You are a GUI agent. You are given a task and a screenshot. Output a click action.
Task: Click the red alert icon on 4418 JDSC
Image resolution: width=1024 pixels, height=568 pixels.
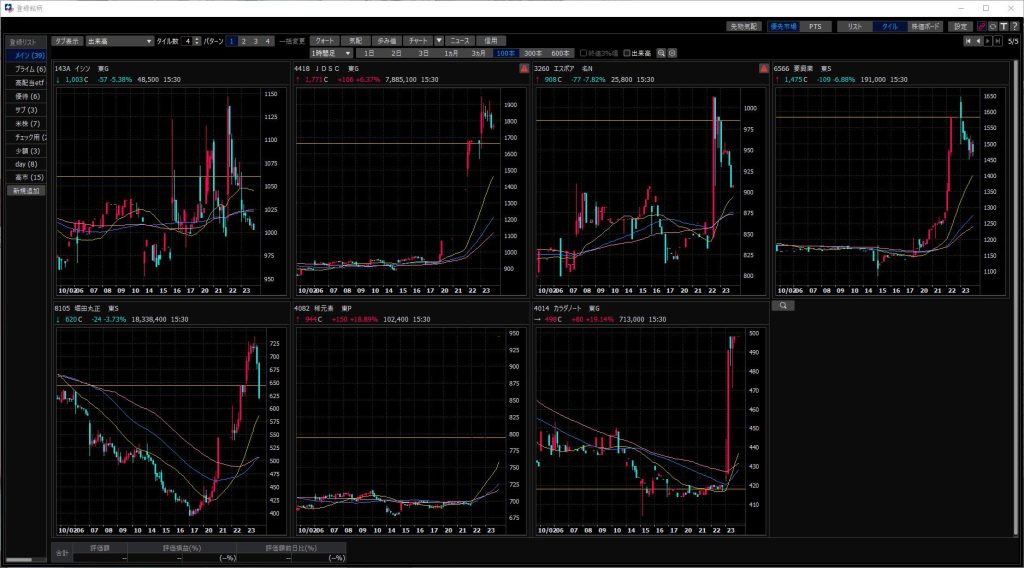523,68
